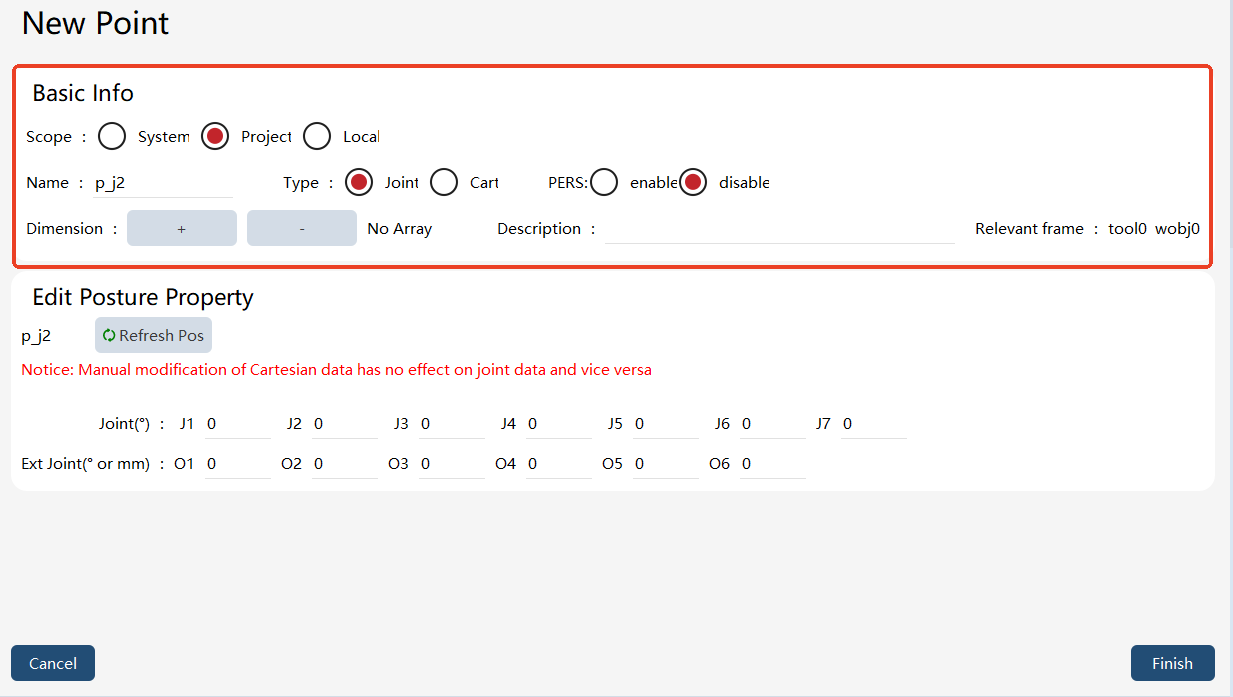Edit the J4 joint value field

559,424
